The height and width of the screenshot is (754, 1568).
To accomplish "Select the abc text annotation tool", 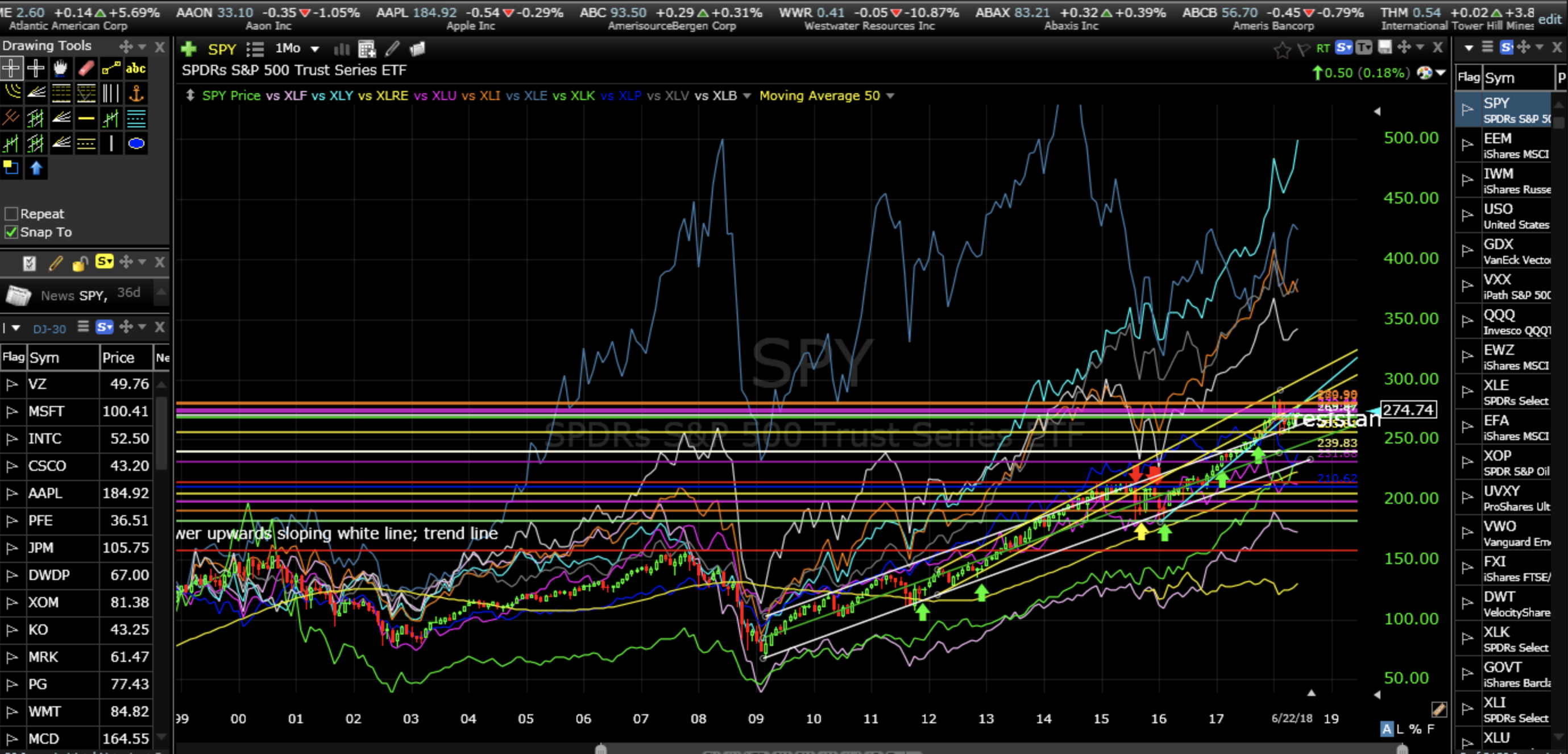I will 135,68.
